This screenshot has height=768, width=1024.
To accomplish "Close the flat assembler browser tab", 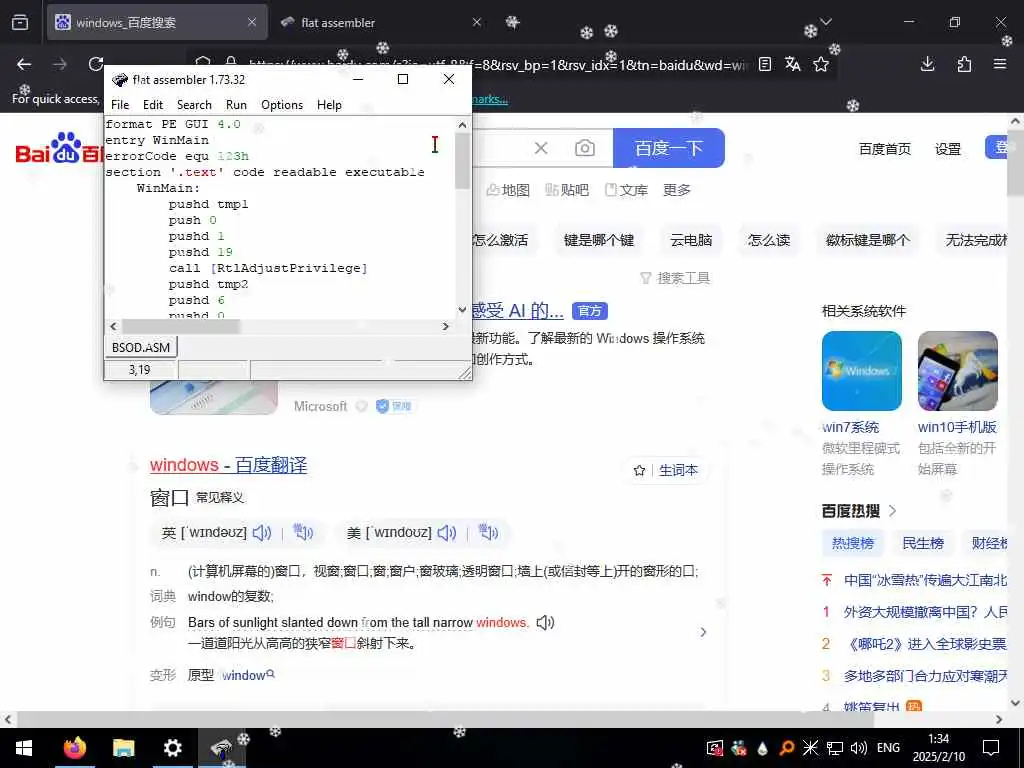I will pos(477,22).
